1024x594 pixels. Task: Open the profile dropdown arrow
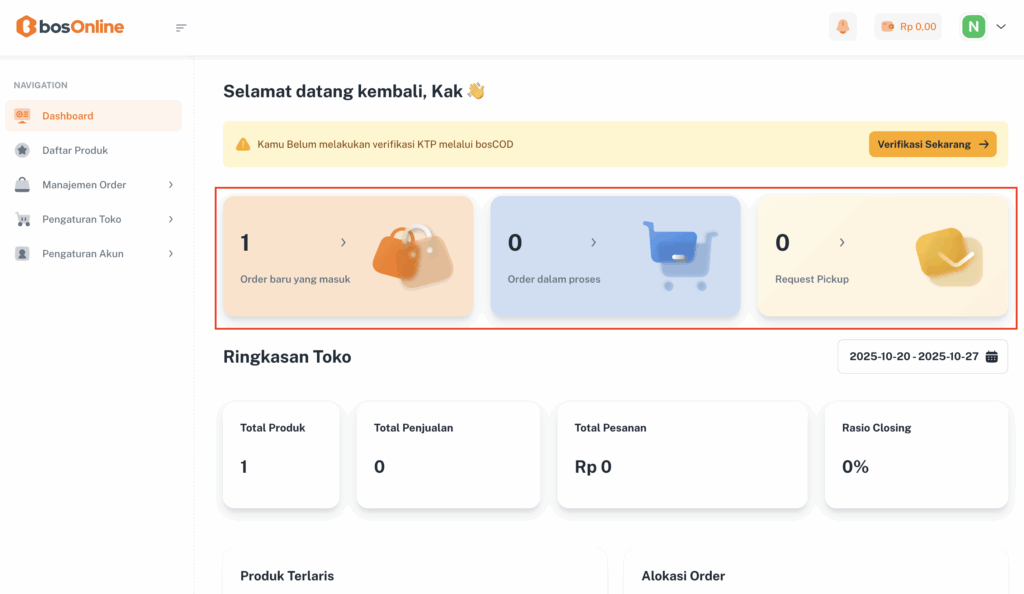click(x=1001, y=27)
